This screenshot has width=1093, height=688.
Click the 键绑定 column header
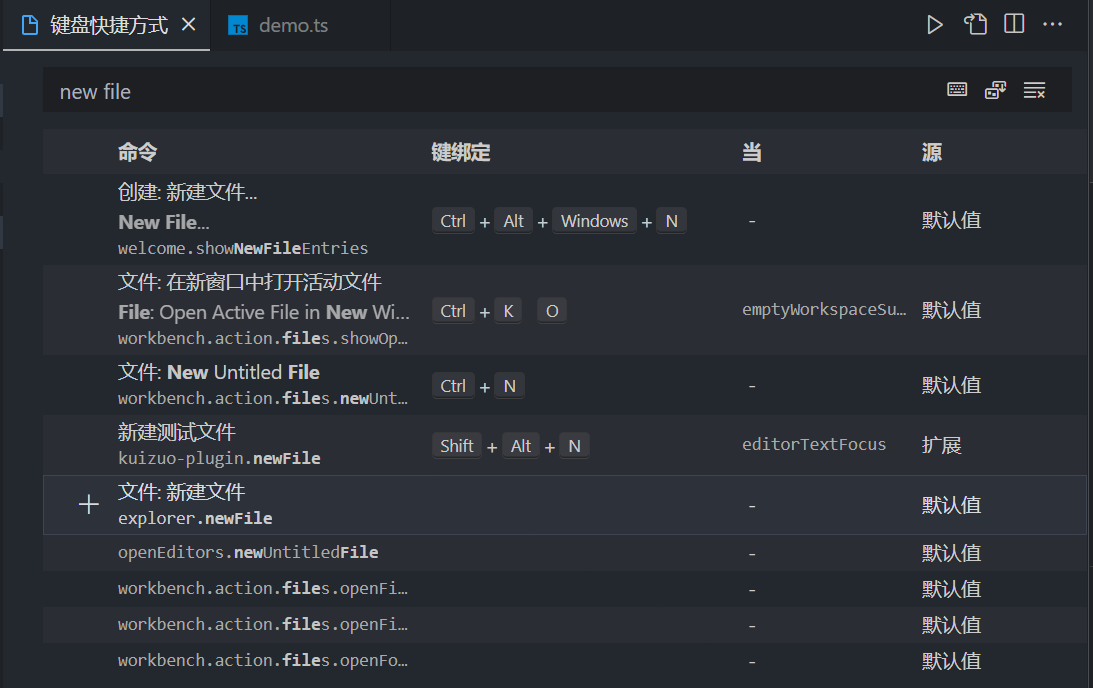coord(461,152)
